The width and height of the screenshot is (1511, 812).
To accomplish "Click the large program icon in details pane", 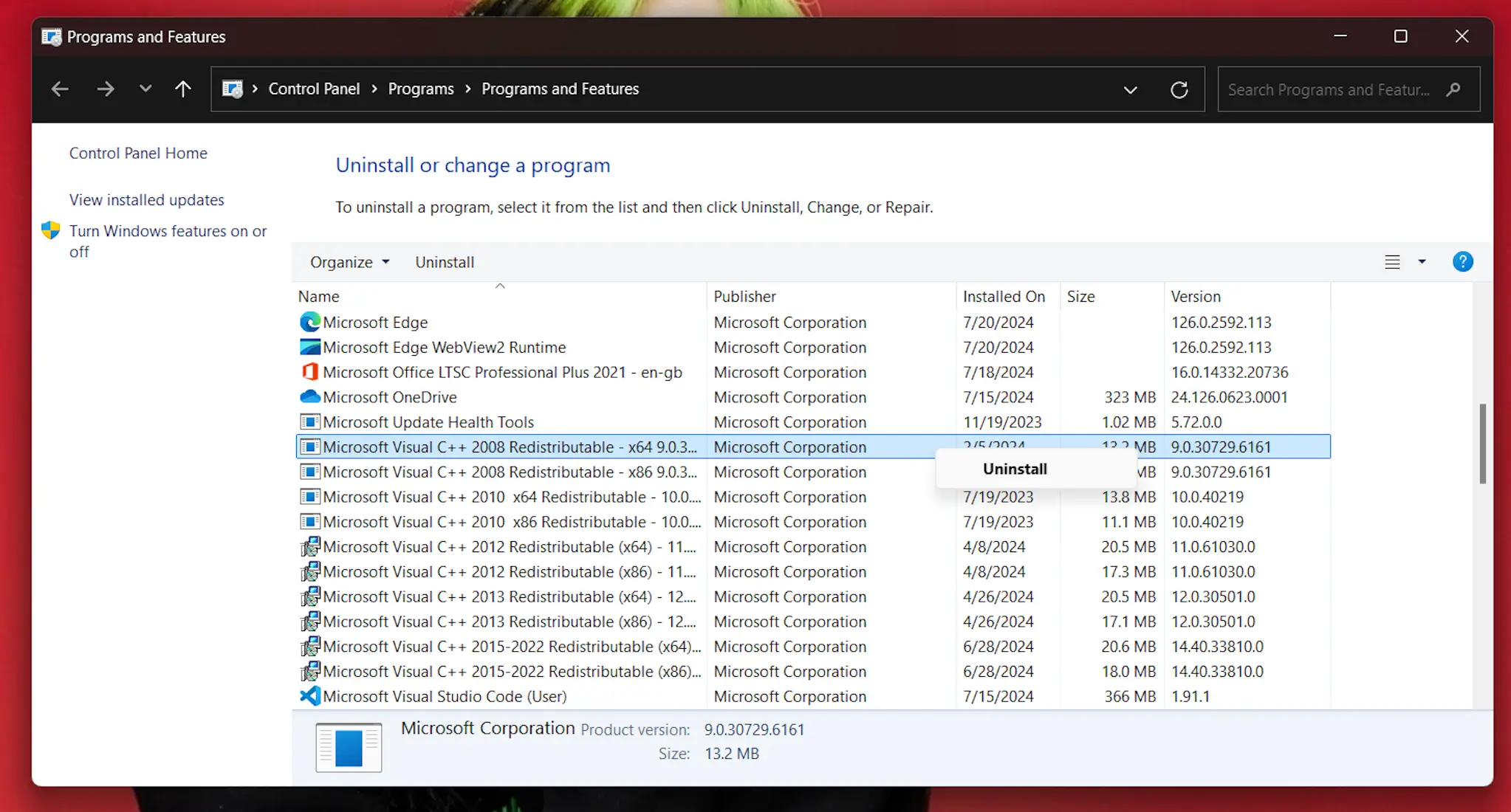I will pyautogui.click(x=349, y=747).
